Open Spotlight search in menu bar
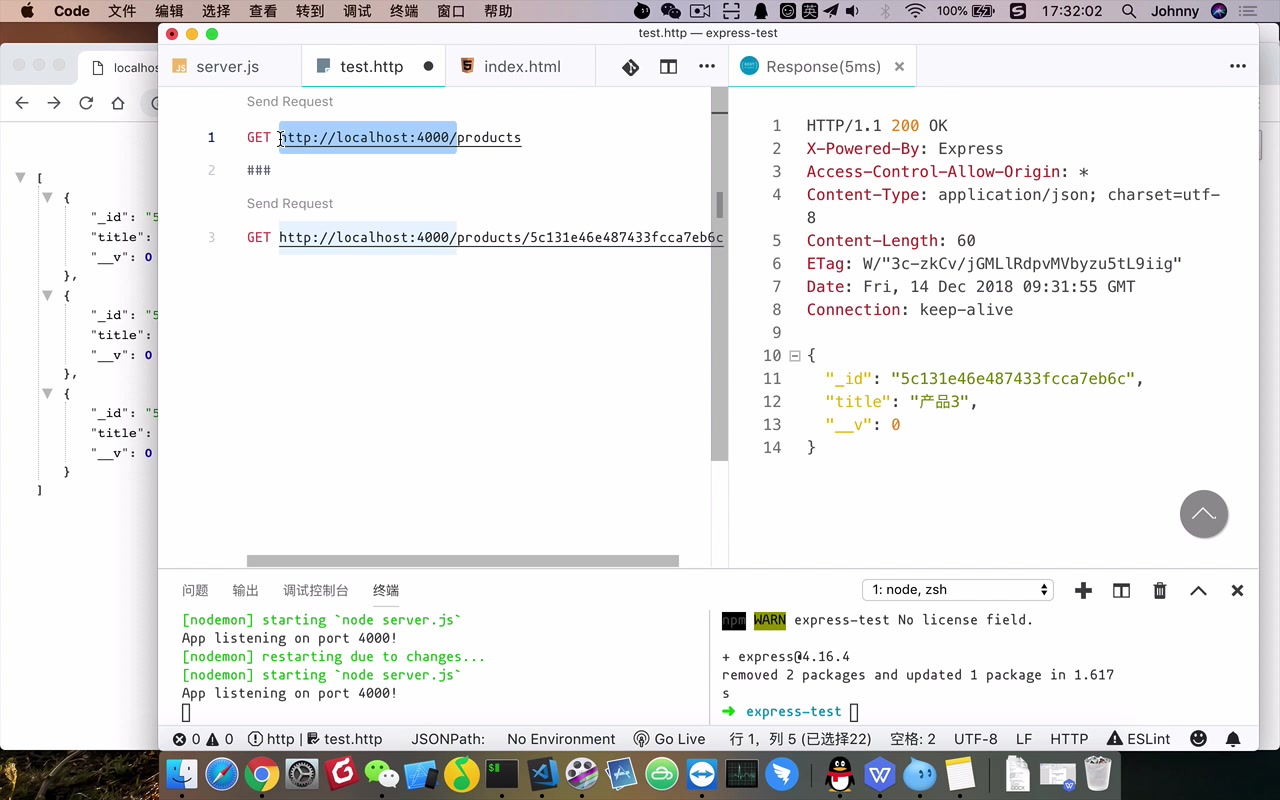Image resolution: width=1280 pixels, height=800 pixels. [1129, 11]
